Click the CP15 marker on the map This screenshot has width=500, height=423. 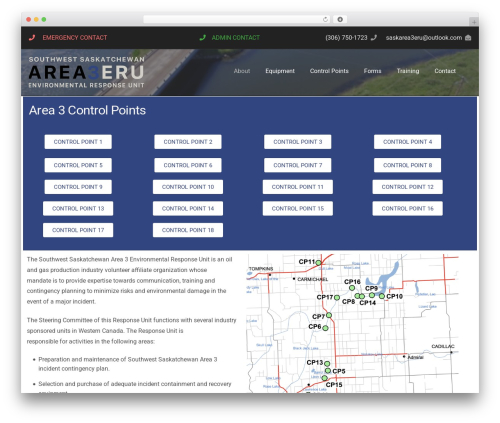point(324,378)
